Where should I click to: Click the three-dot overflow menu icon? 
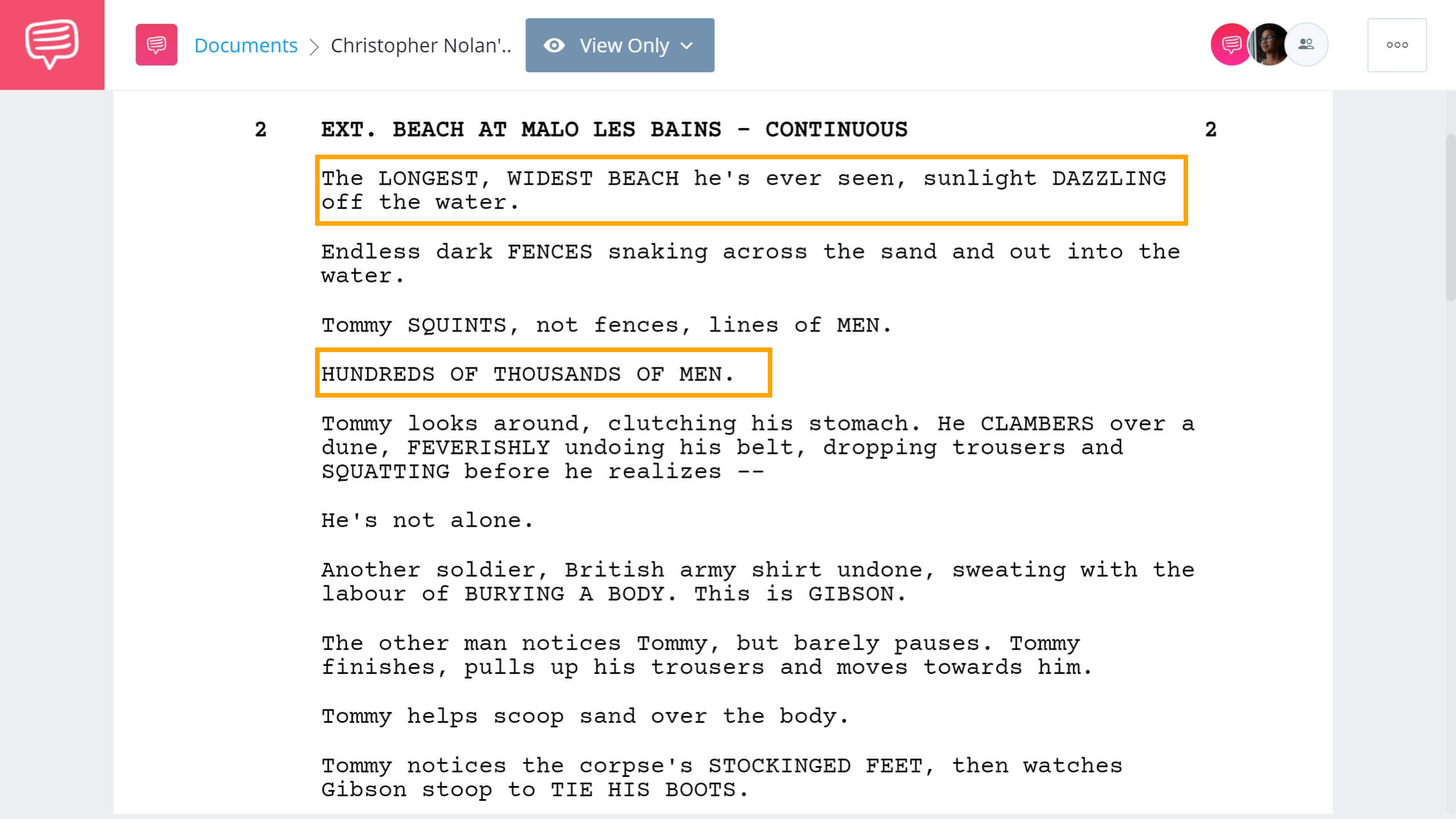[x=1398, y=44]
